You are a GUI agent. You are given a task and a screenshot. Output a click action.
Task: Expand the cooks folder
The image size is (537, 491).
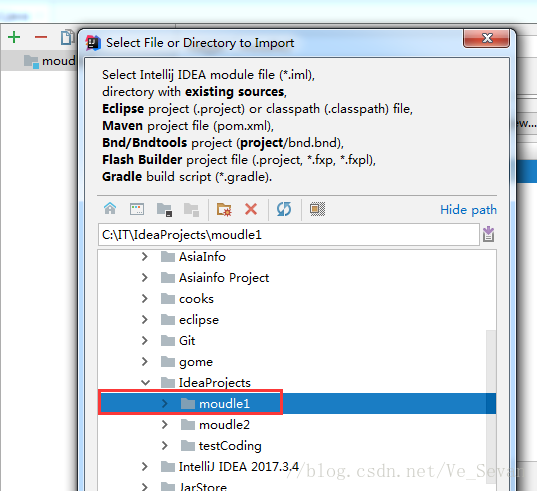point(145,299)
